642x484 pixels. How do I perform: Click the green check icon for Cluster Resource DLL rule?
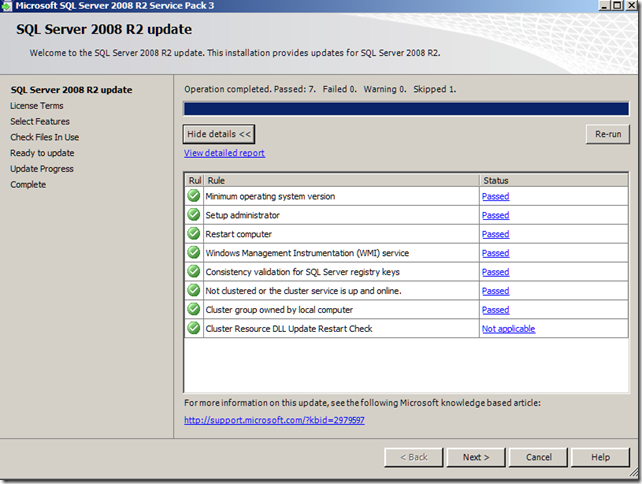pos(194,328)
